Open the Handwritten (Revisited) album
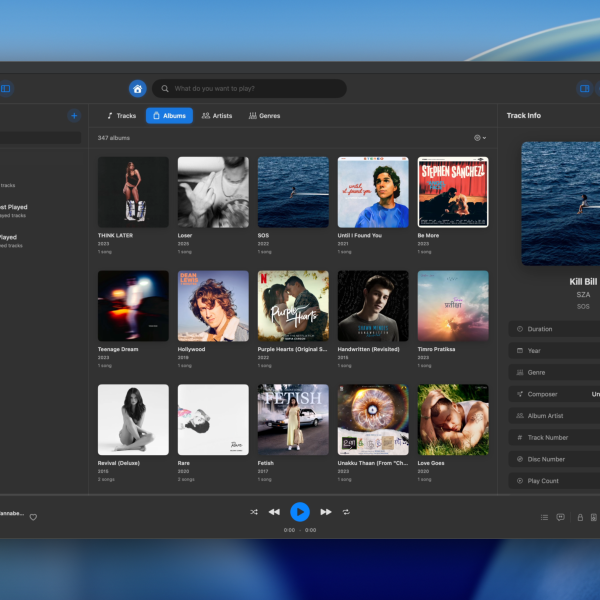The width and height of the screenshot is (600, 600). coord(373,306)
